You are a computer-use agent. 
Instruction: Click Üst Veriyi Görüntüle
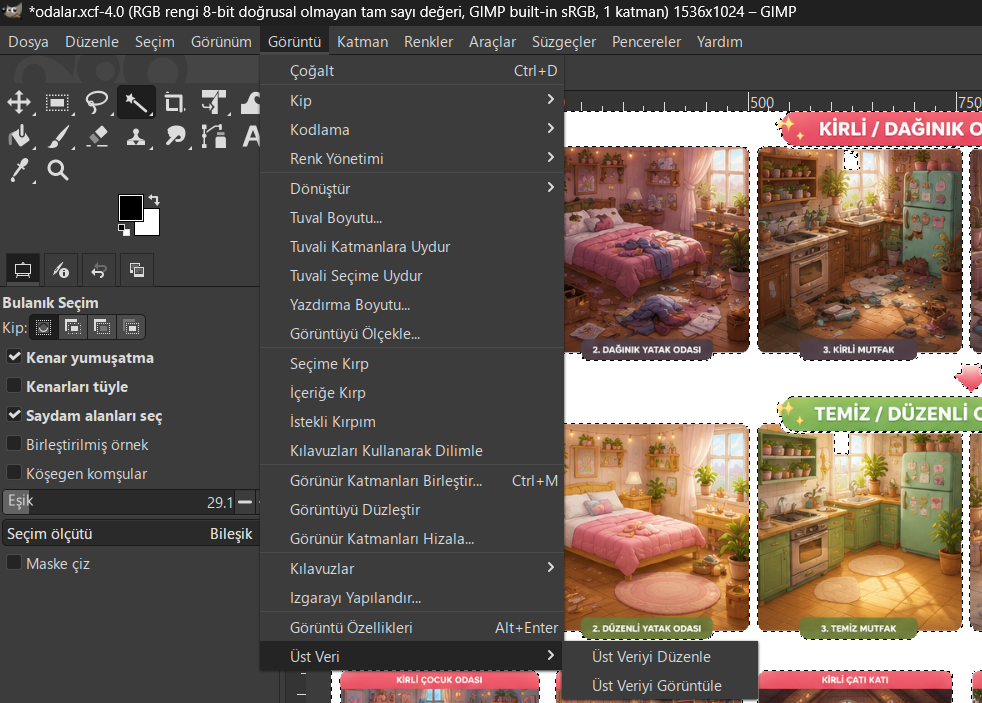point(660,685)
